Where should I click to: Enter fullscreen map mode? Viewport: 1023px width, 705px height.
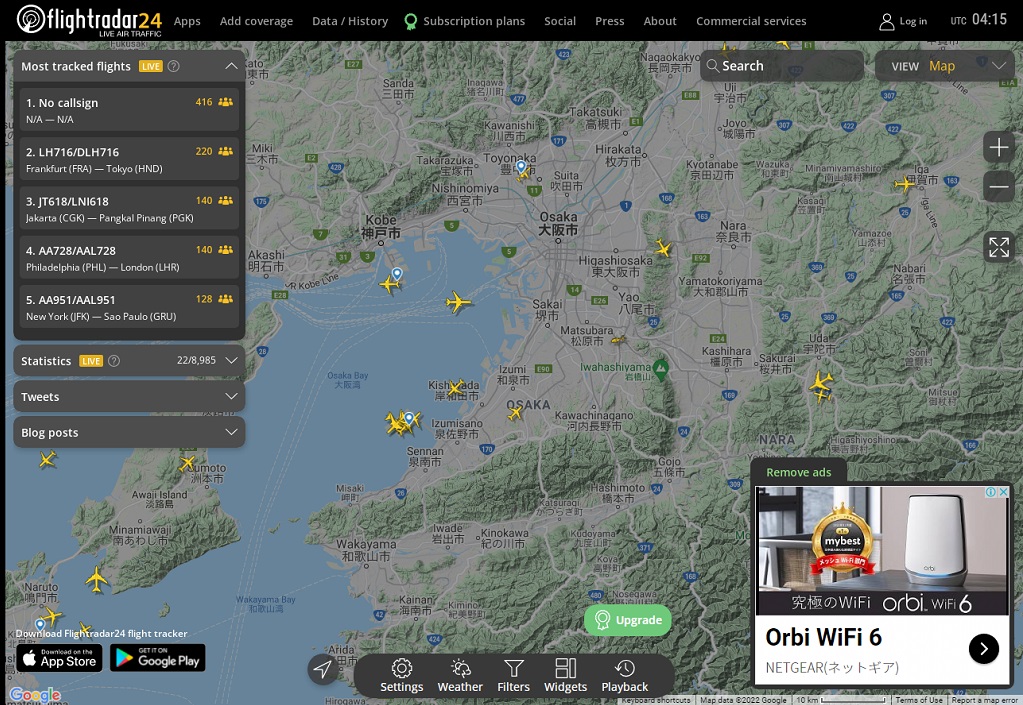(998, 247)
